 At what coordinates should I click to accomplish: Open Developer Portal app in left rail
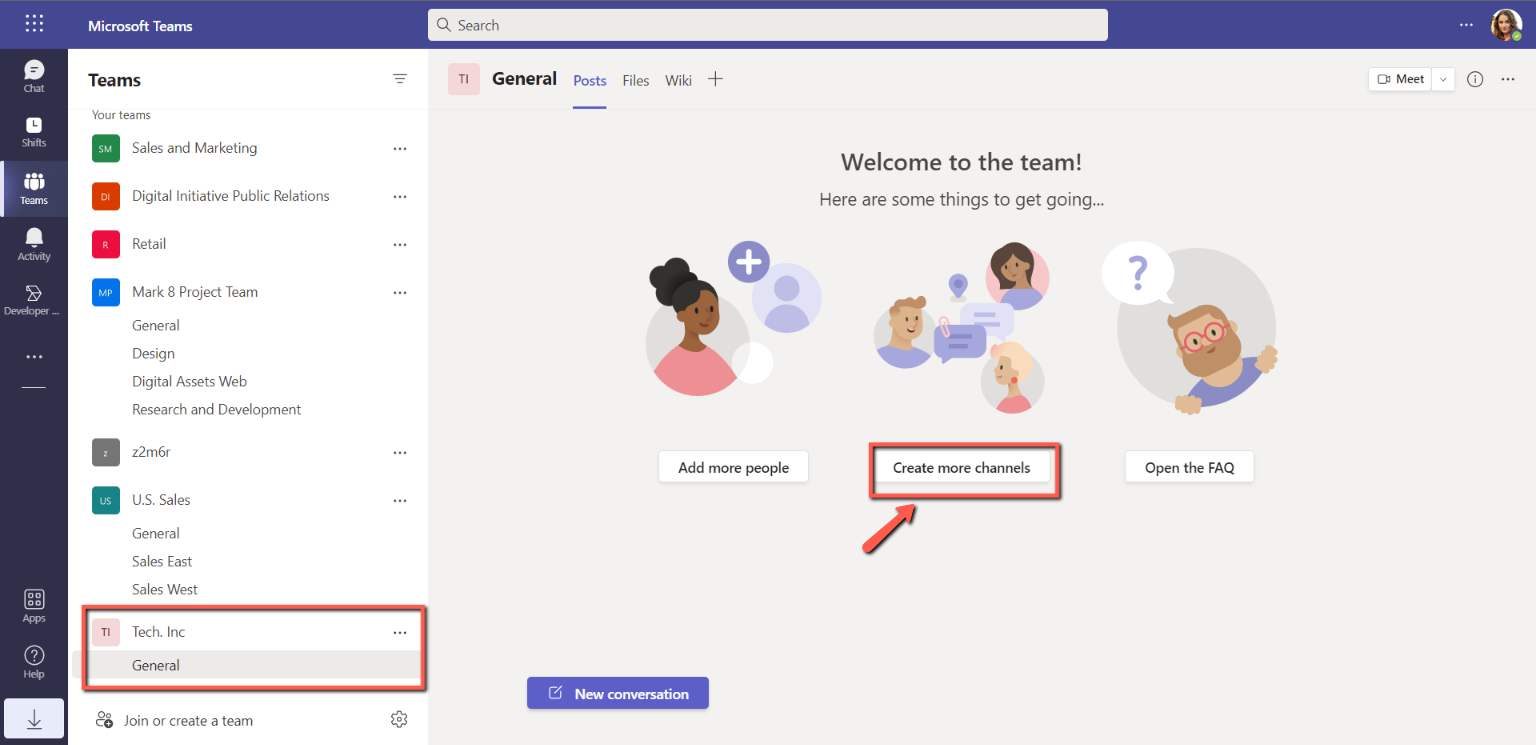[x=34, y=299]
